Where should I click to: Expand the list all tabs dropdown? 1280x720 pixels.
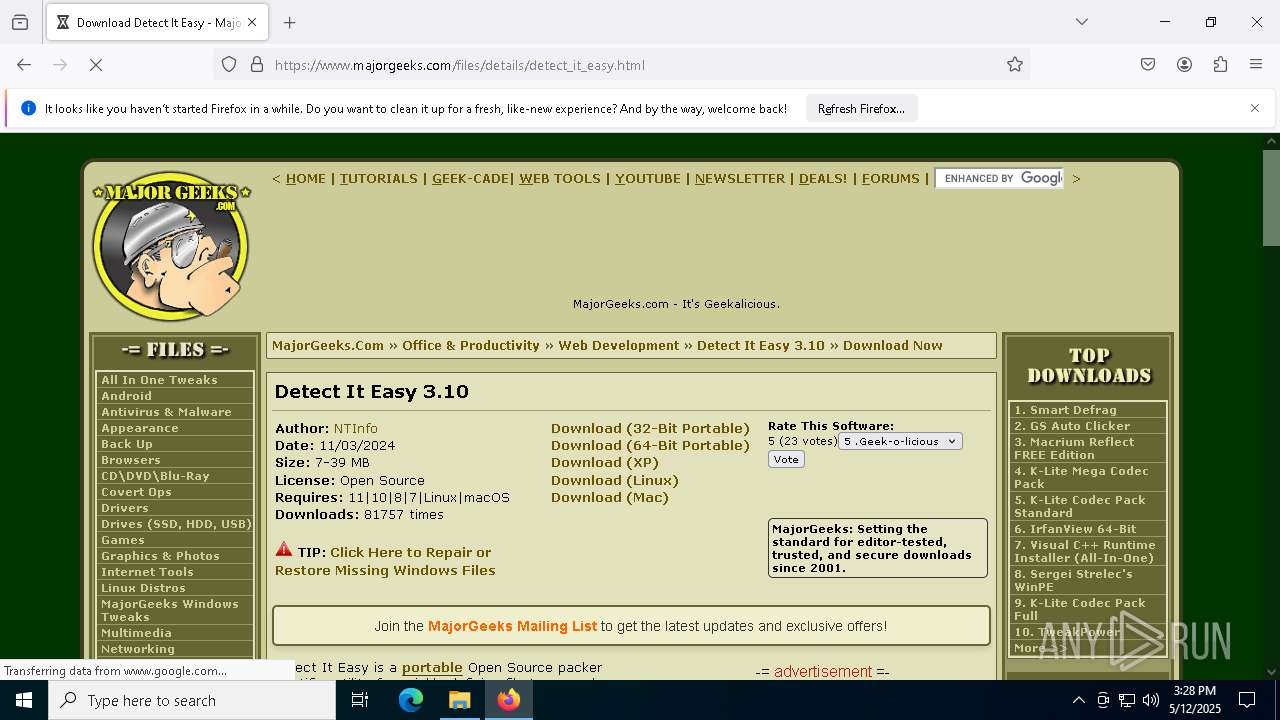tap(1081, 22)
